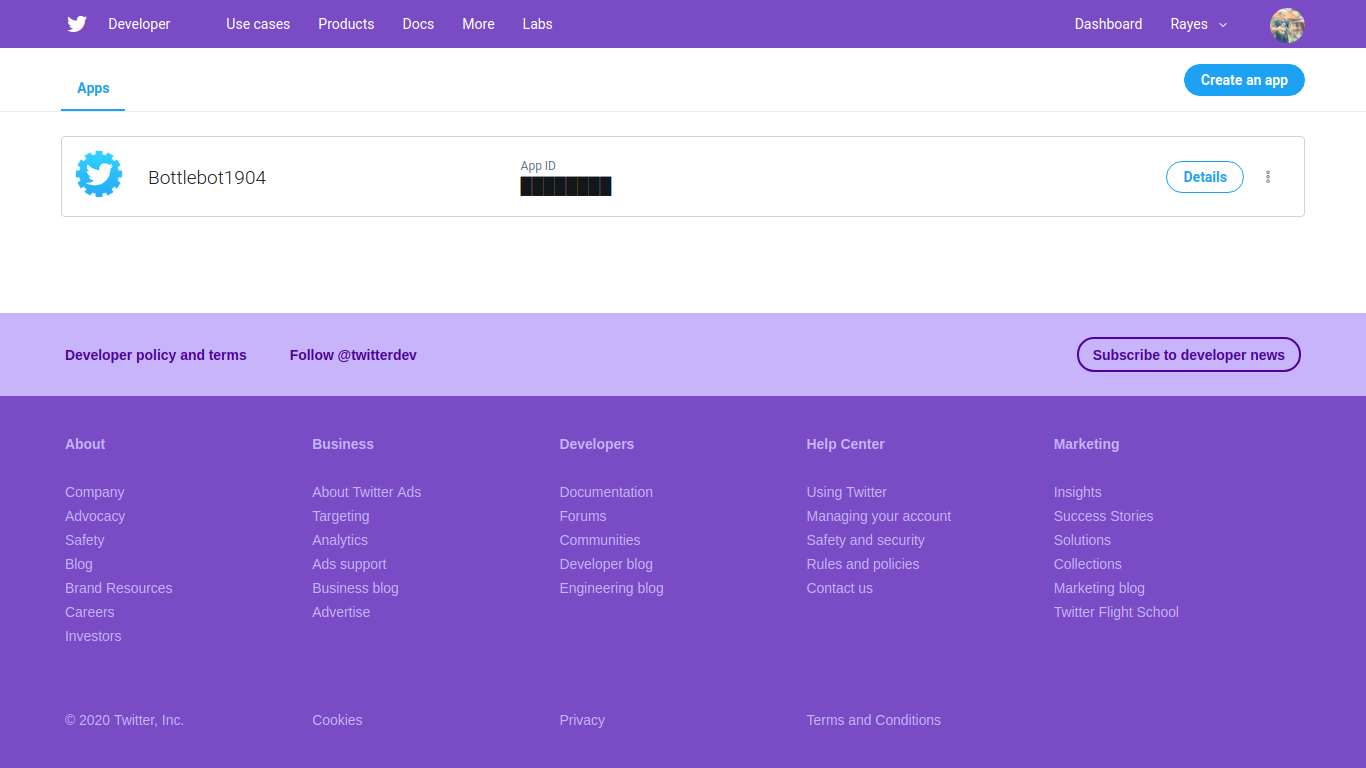This screenshot has width=1366, height=768.
Task: Click the Create an app button
Action: pos(1244,80)
